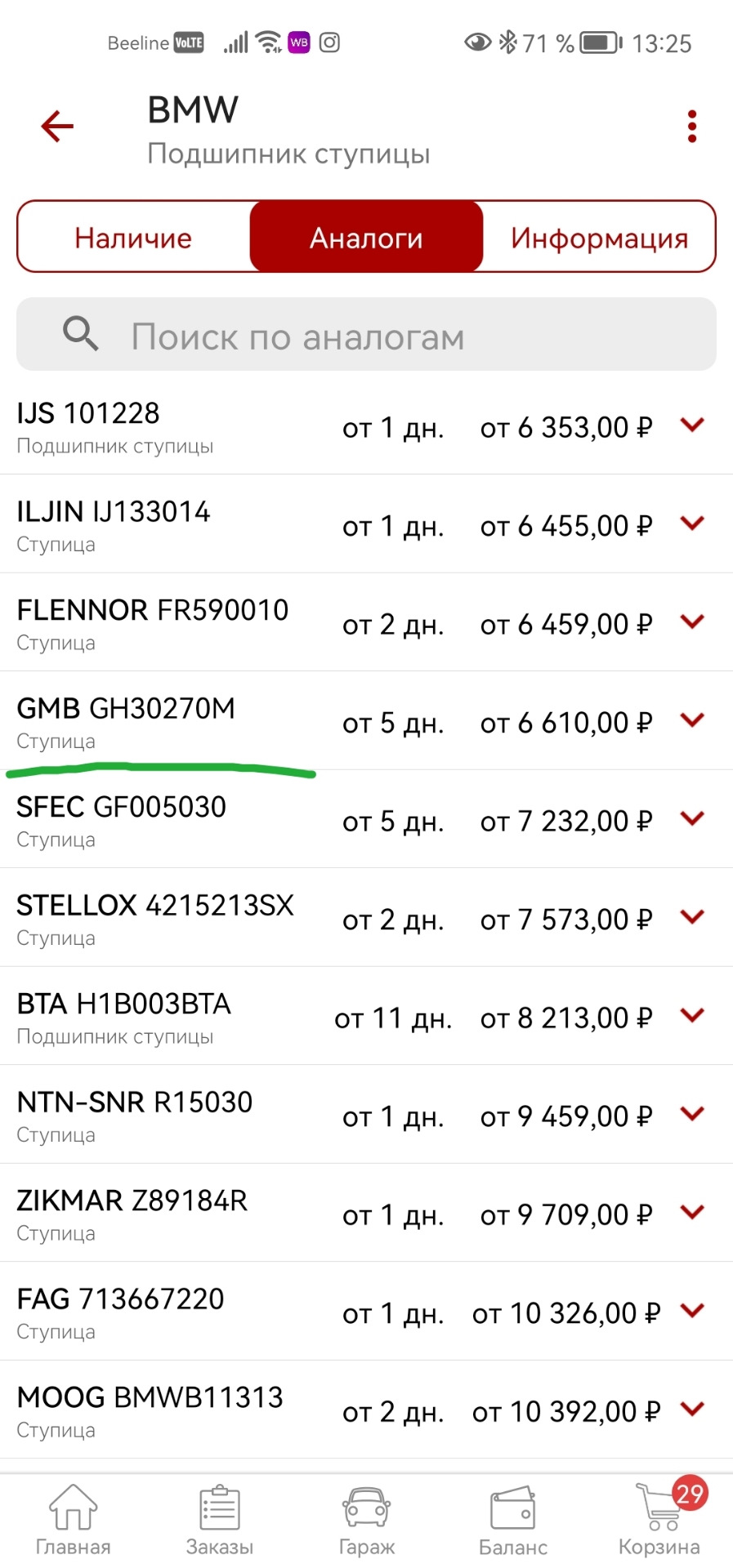
Task: Tap the red back arrow
Action: point(57,127)
